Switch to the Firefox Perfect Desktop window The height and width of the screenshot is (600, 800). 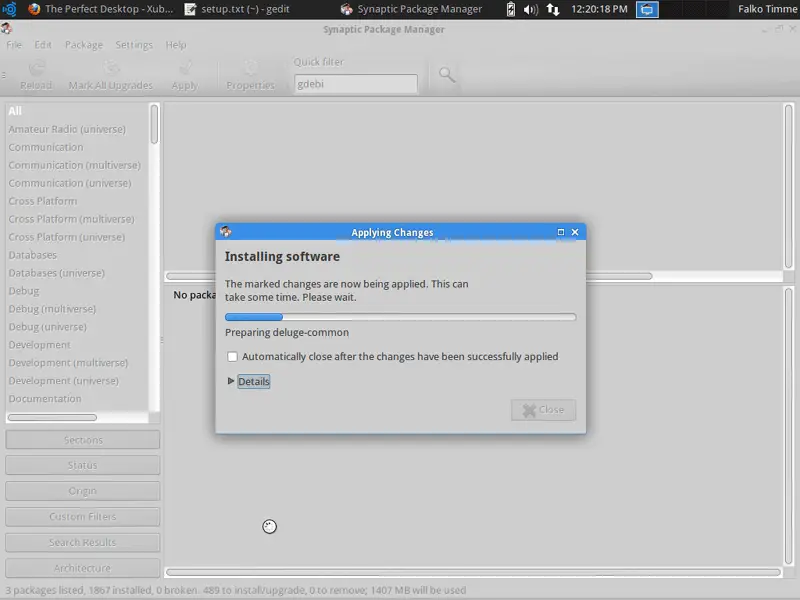tap(101, 9)
